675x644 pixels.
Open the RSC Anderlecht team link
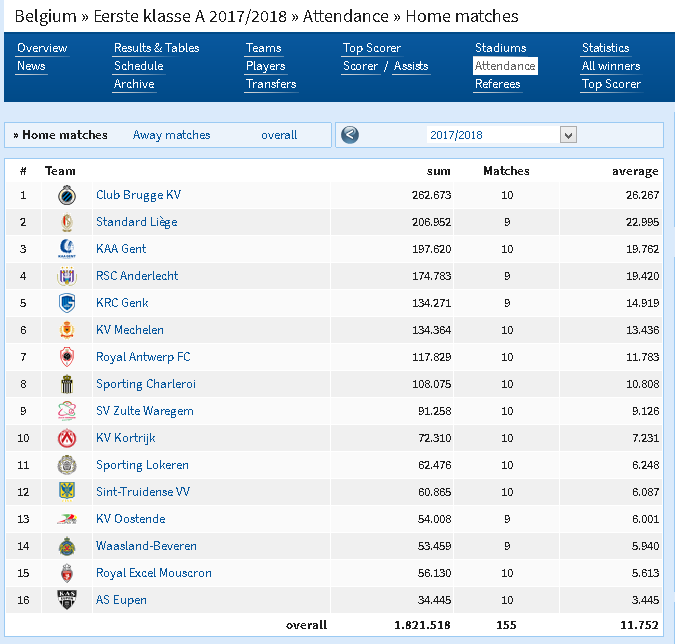click(137, 276)
